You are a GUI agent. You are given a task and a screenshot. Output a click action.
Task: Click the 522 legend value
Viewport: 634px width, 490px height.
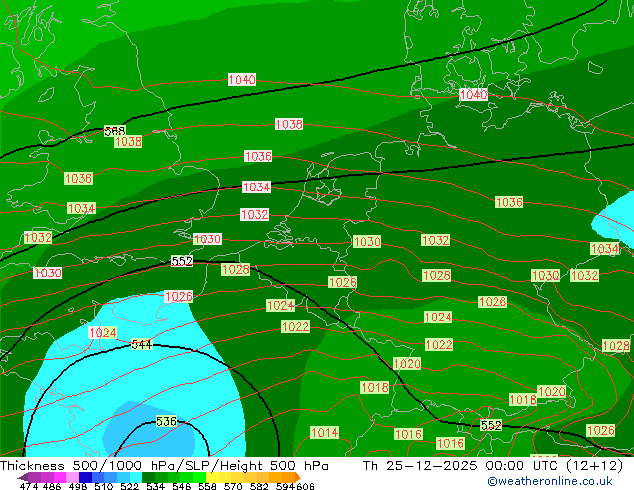tap(129, 486)
